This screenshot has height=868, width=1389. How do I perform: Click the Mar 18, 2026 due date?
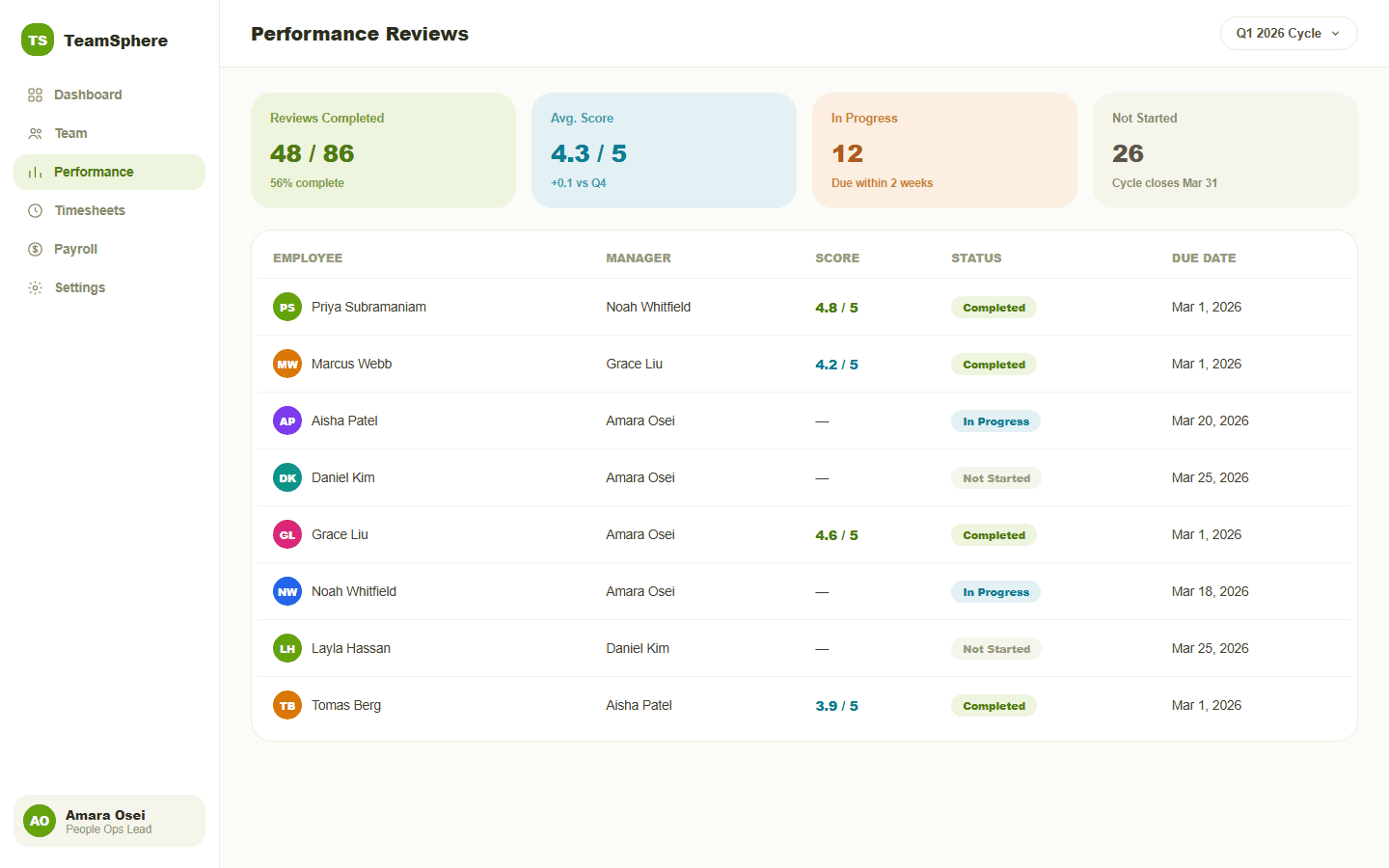click(x=1211, y=591)
